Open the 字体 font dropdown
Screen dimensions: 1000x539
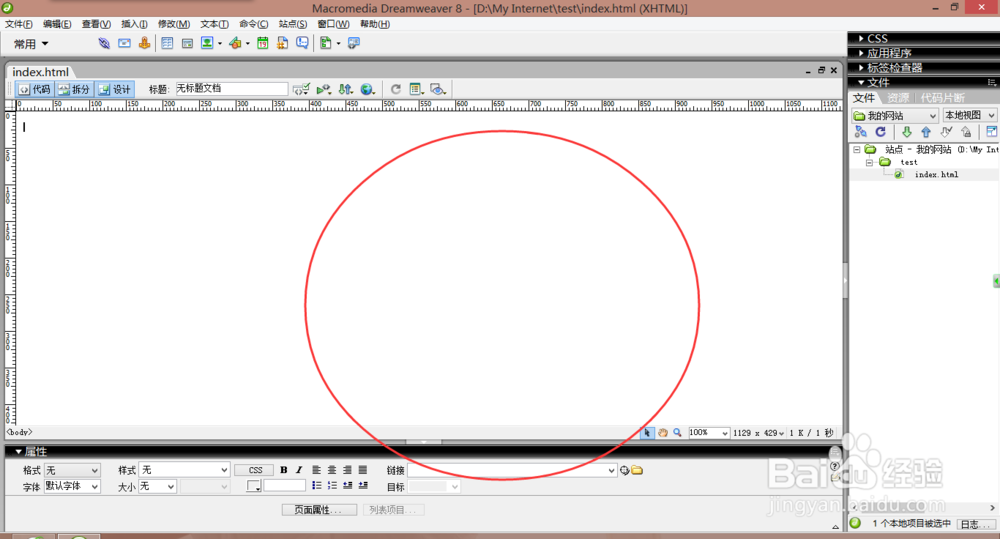pos(72,486)
